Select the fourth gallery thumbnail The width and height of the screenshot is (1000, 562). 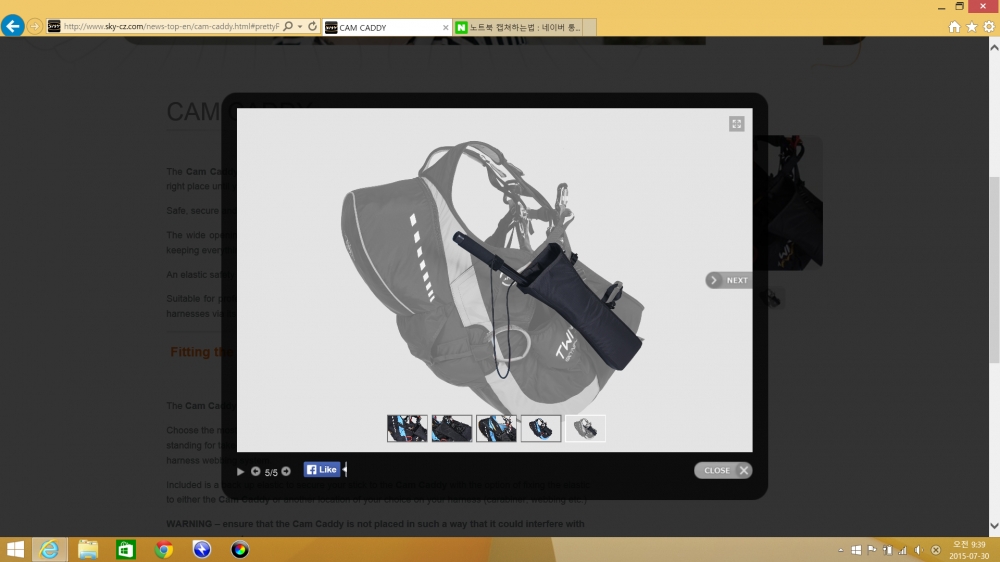(541, 428)
